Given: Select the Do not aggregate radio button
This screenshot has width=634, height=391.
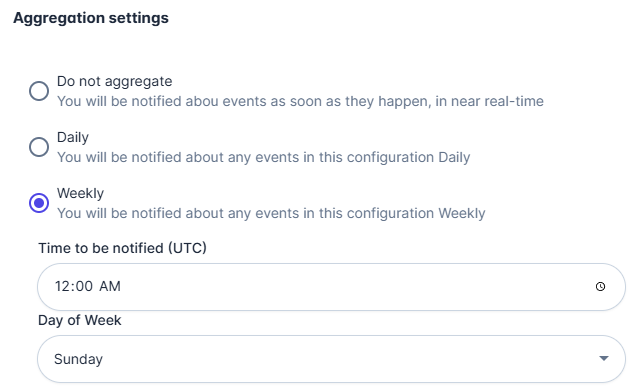Looking at the screenshot, I should [x=39, y=91].
